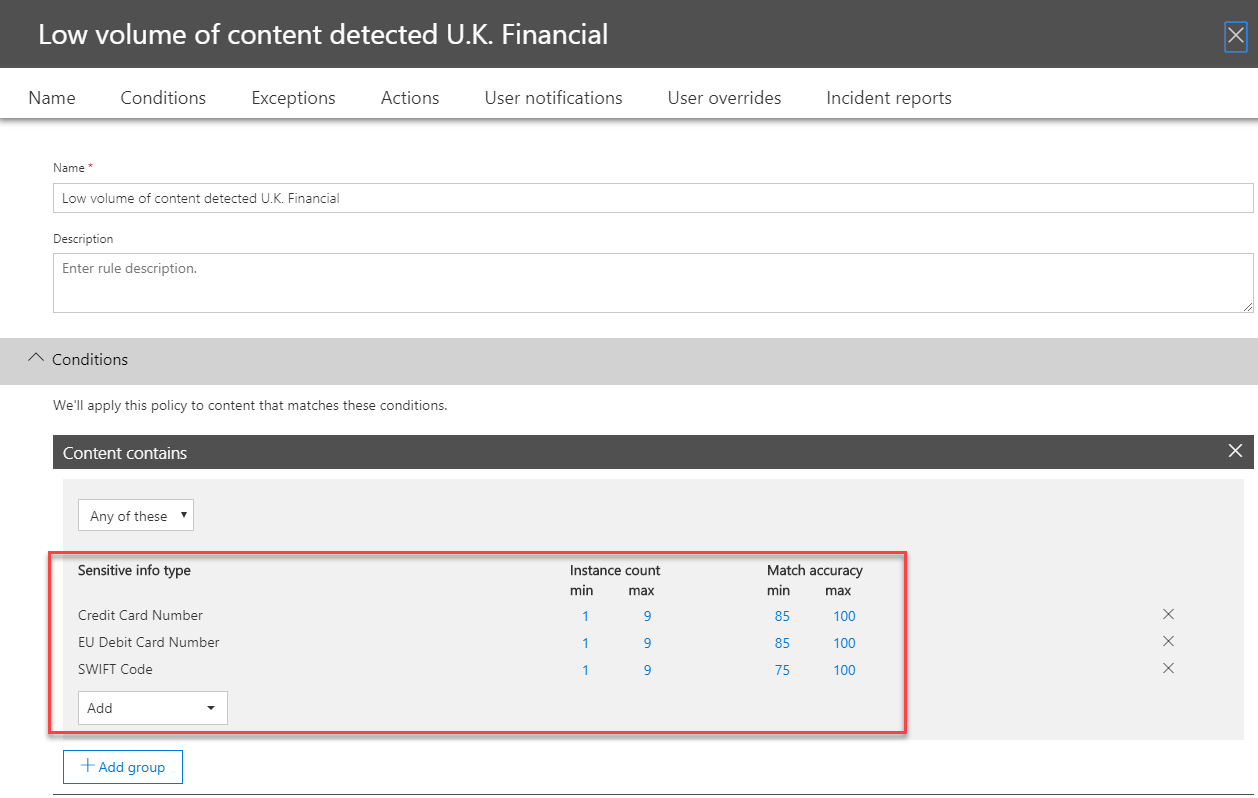This screenshot has width=1258, height=798.
Task: Close the rule editor panel
Action: (x=1236, y=37)
